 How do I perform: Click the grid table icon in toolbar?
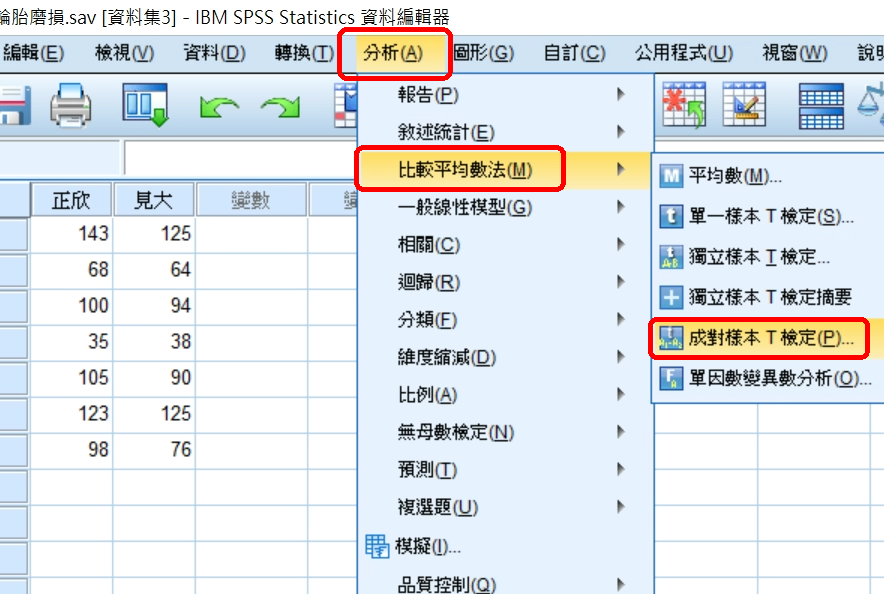click(820, 105)
